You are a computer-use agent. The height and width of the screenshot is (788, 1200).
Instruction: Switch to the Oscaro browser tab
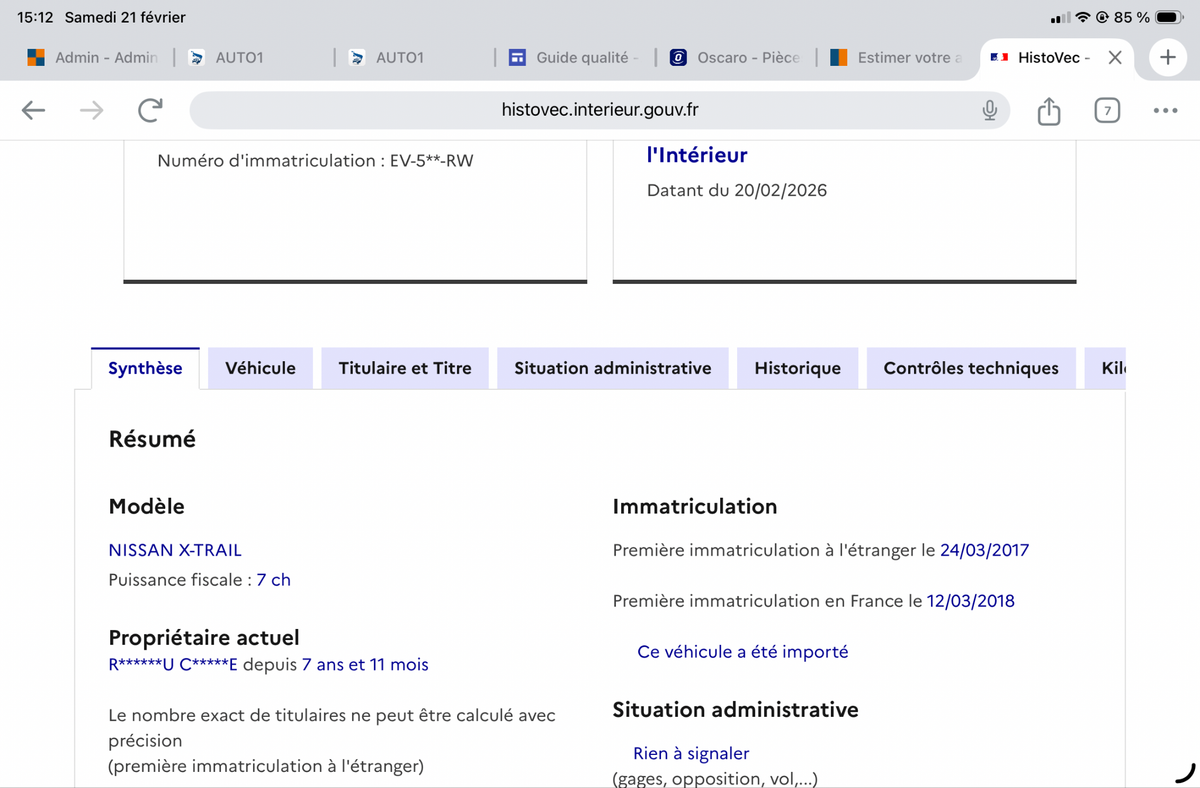(x=736, y=58)
